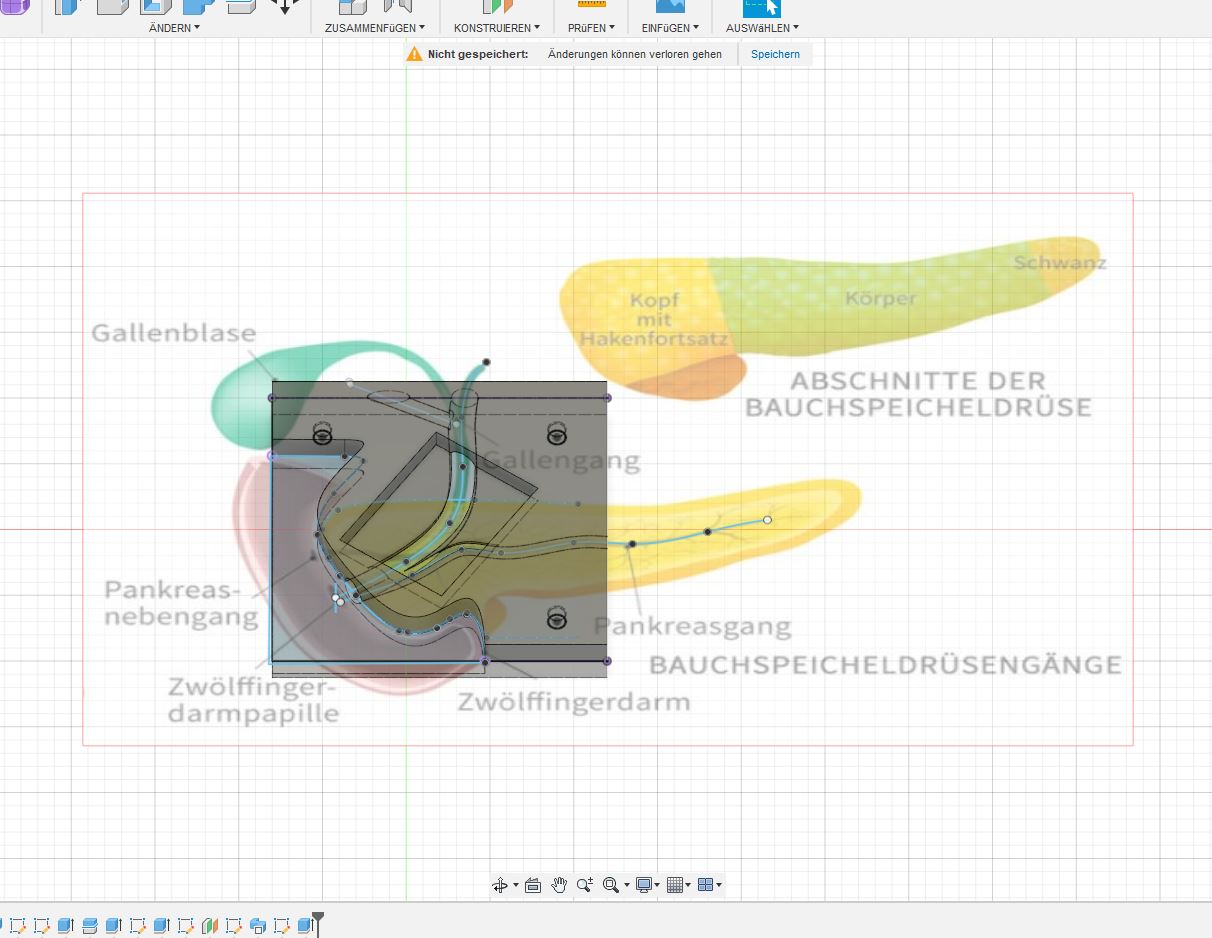Click the Viewports layout icon
The image size is (1212, 938).
tap(706, 885)
